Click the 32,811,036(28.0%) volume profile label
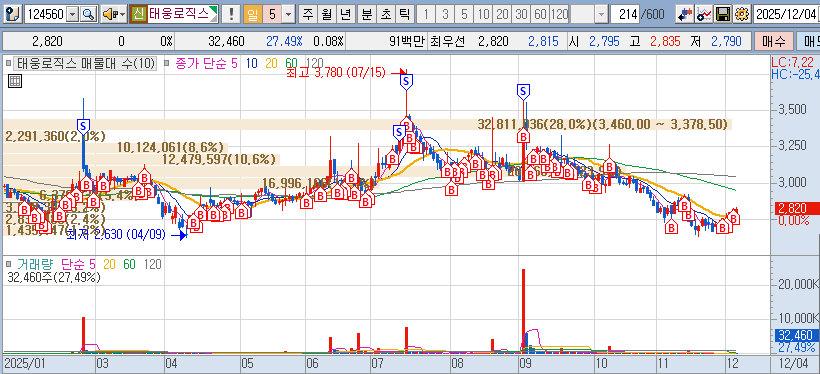The image size is (820, 374). click(602, 124)
